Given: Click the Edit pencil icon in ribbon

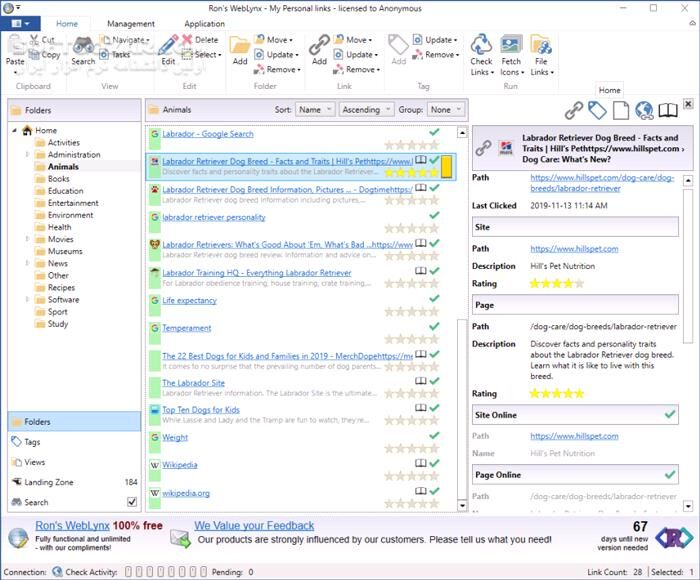Looking at the screenshot, I should click(x=168, y=46).
